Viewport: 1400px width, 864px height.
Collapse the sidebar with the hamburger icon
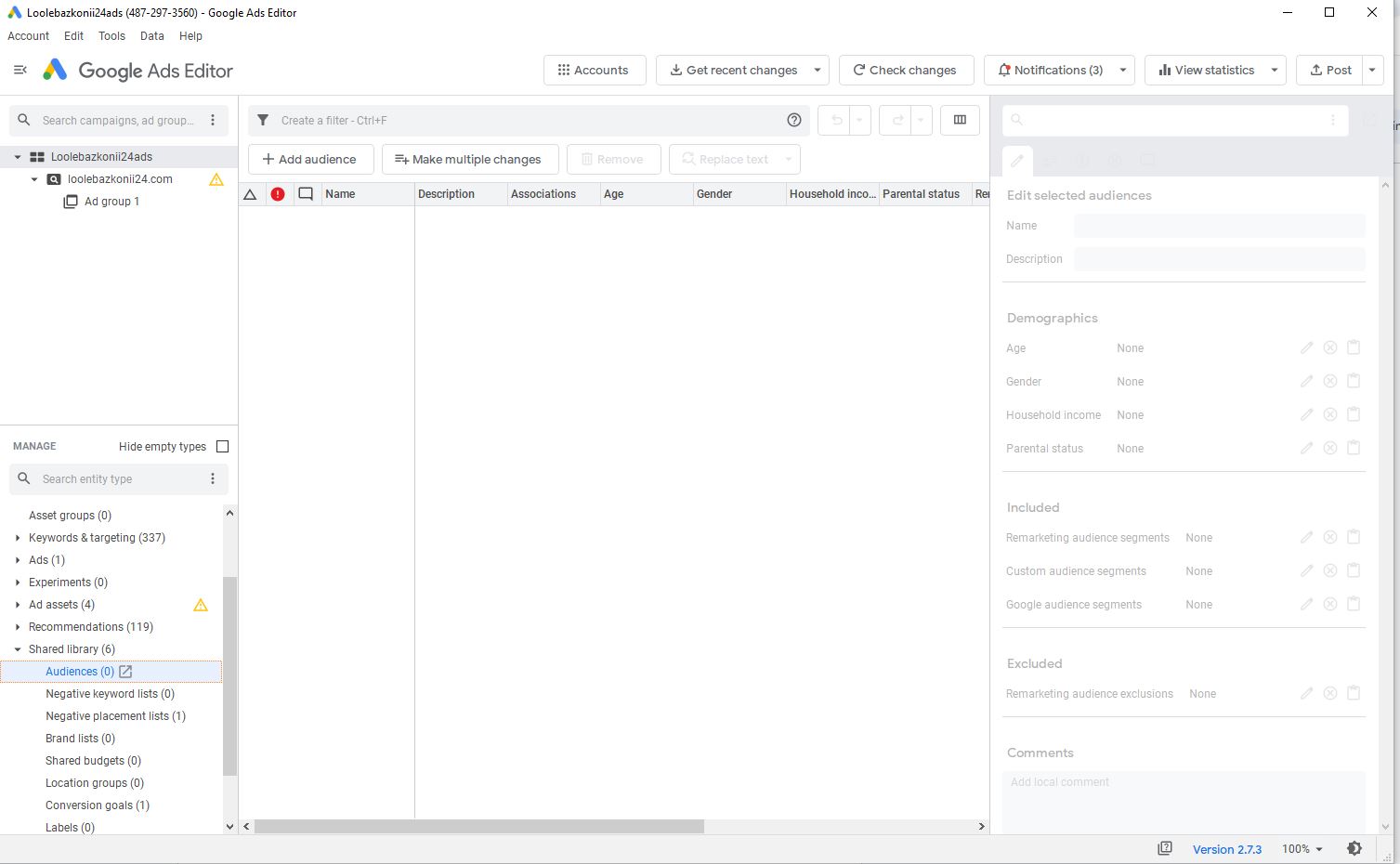coord(20,70)
